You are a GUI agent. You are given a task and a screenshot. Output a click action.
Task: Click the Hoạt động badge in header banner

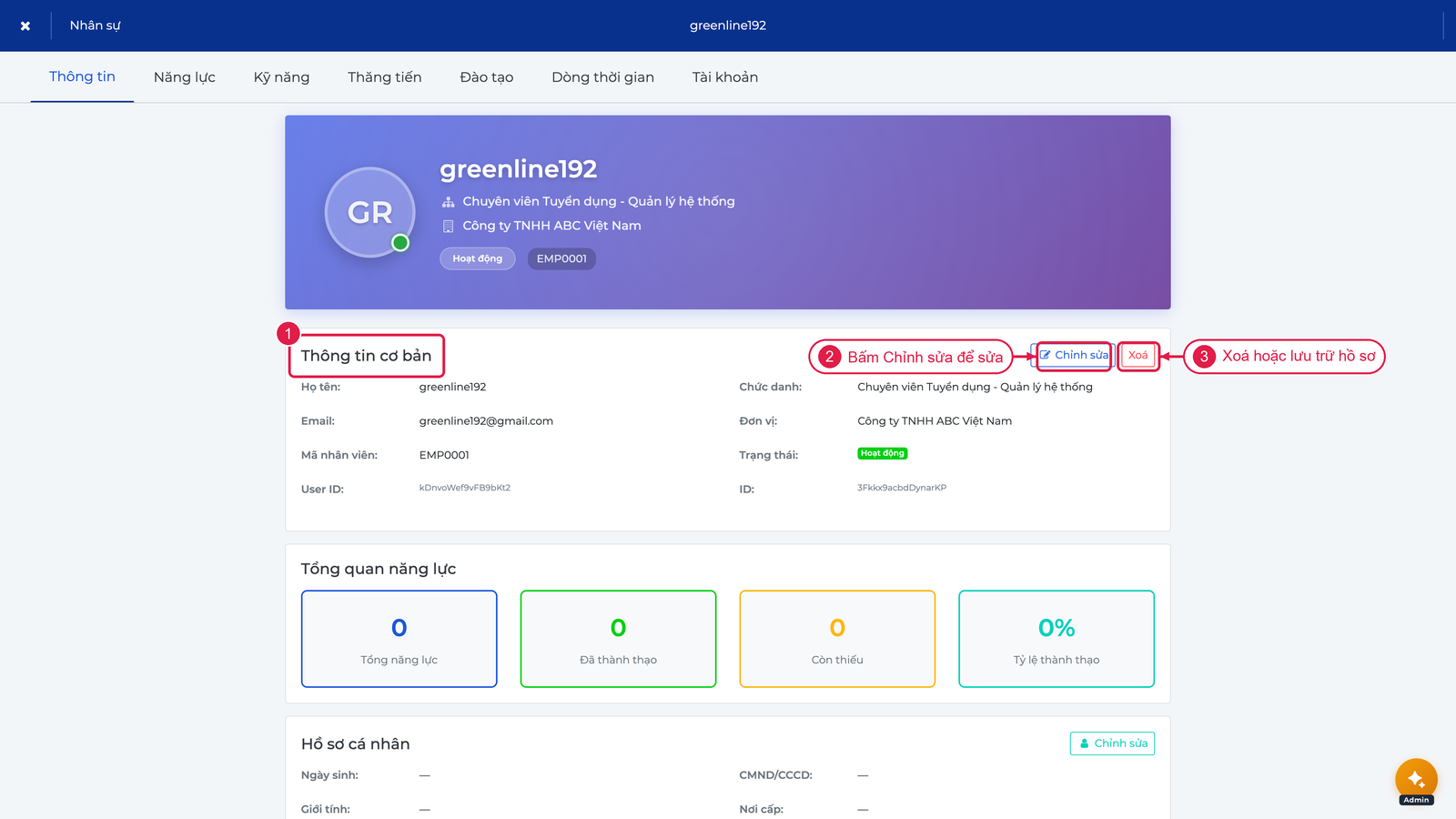(x=478, y=258)
